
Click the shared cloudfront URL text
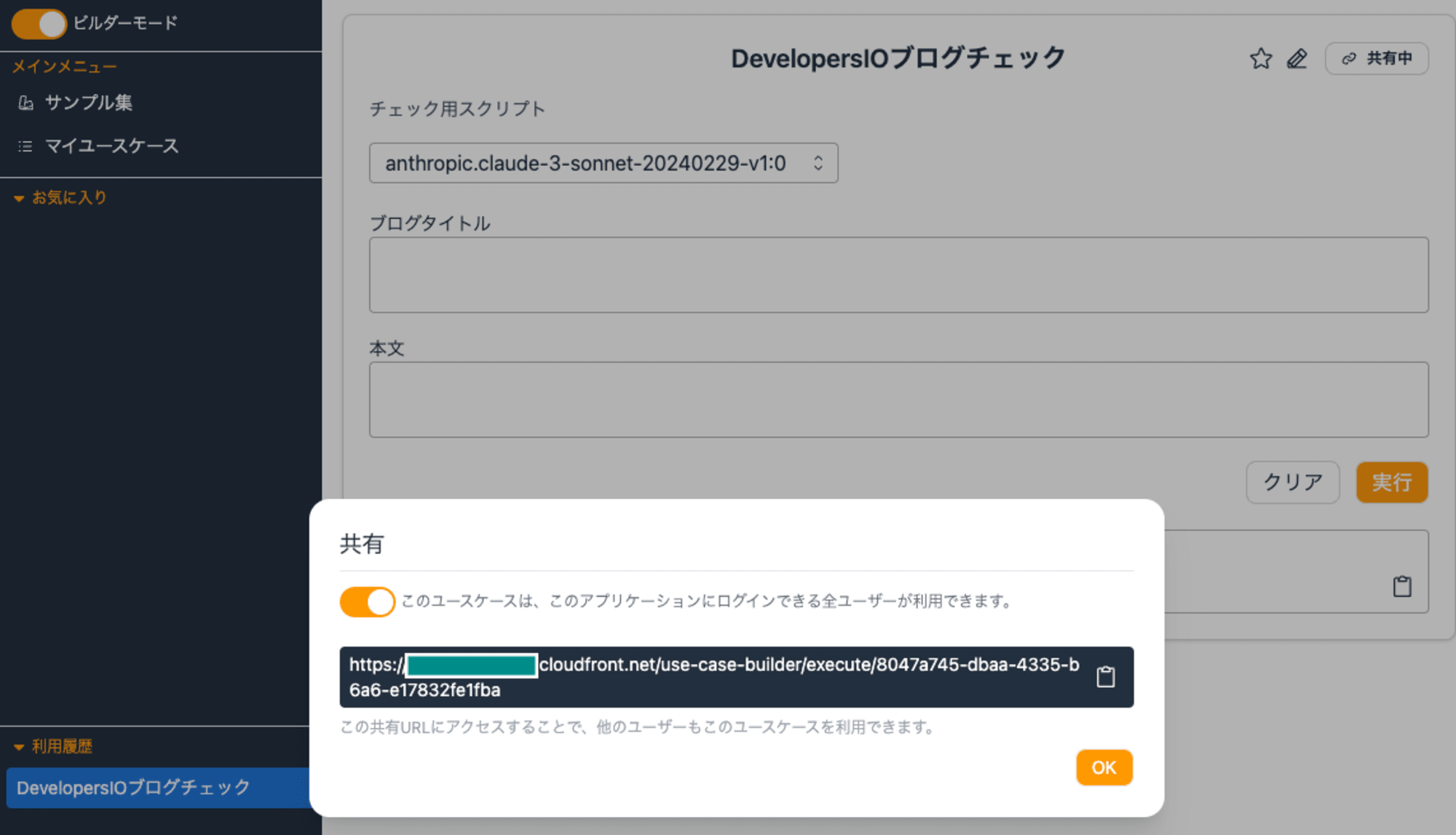[x=714, y=677]
